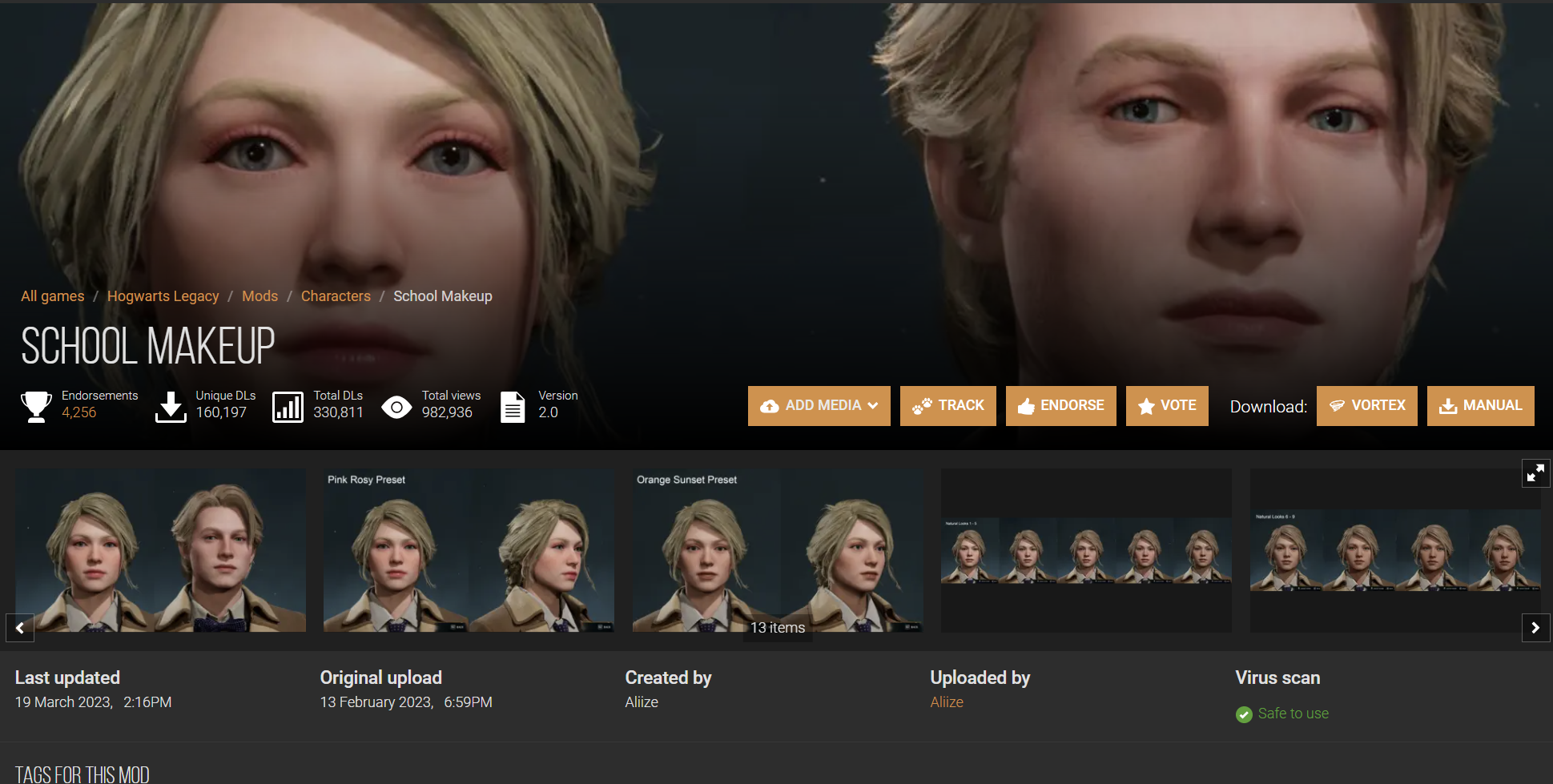Click the Tags For This Mod heading

[82, 774]
